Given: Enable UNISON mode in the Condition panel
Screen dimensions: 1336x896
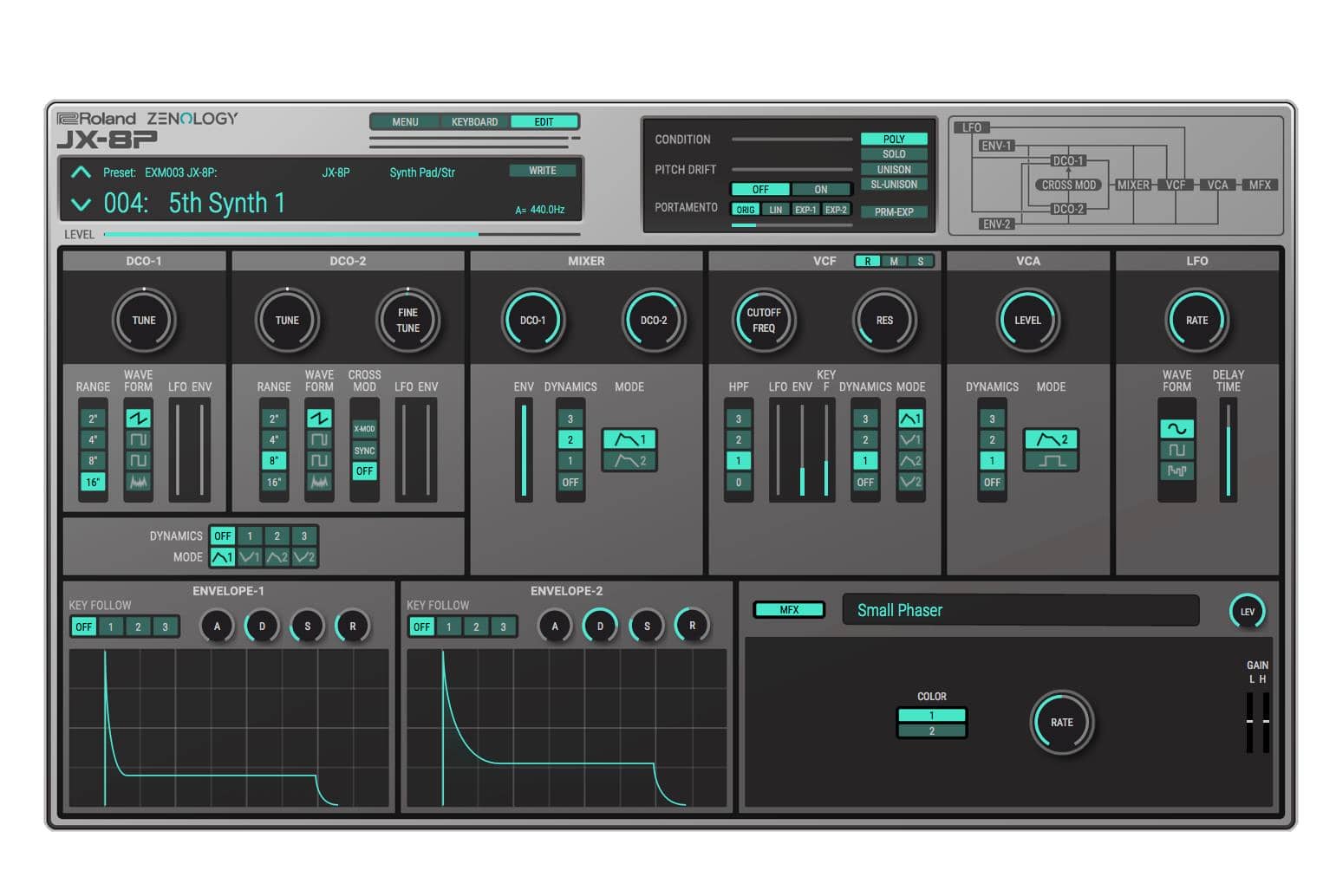Looking at the screenshot, I should point(894,168).
